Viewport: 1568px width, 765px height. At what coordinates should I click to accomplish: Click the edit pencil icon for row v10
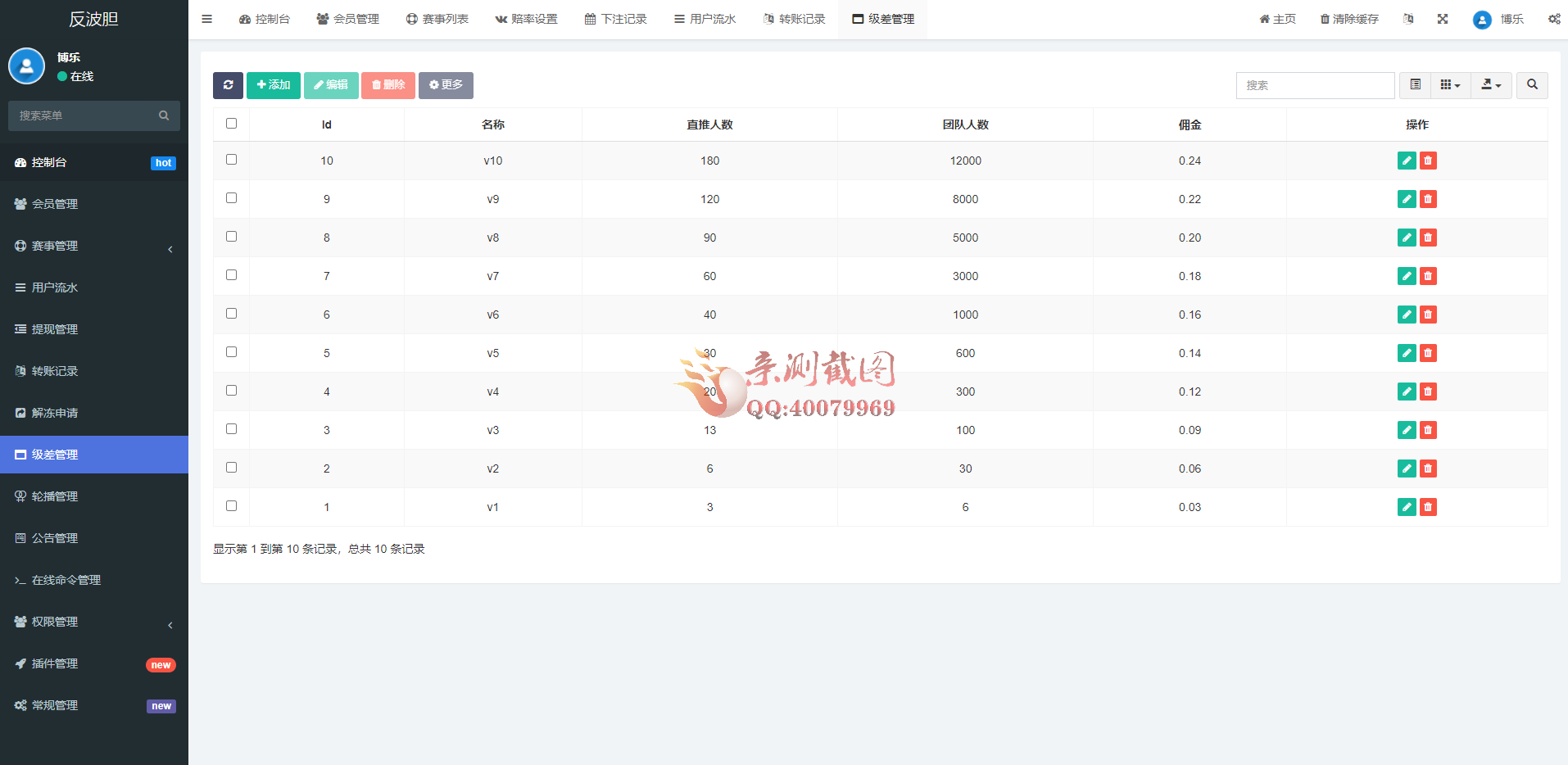[1407, 161]
